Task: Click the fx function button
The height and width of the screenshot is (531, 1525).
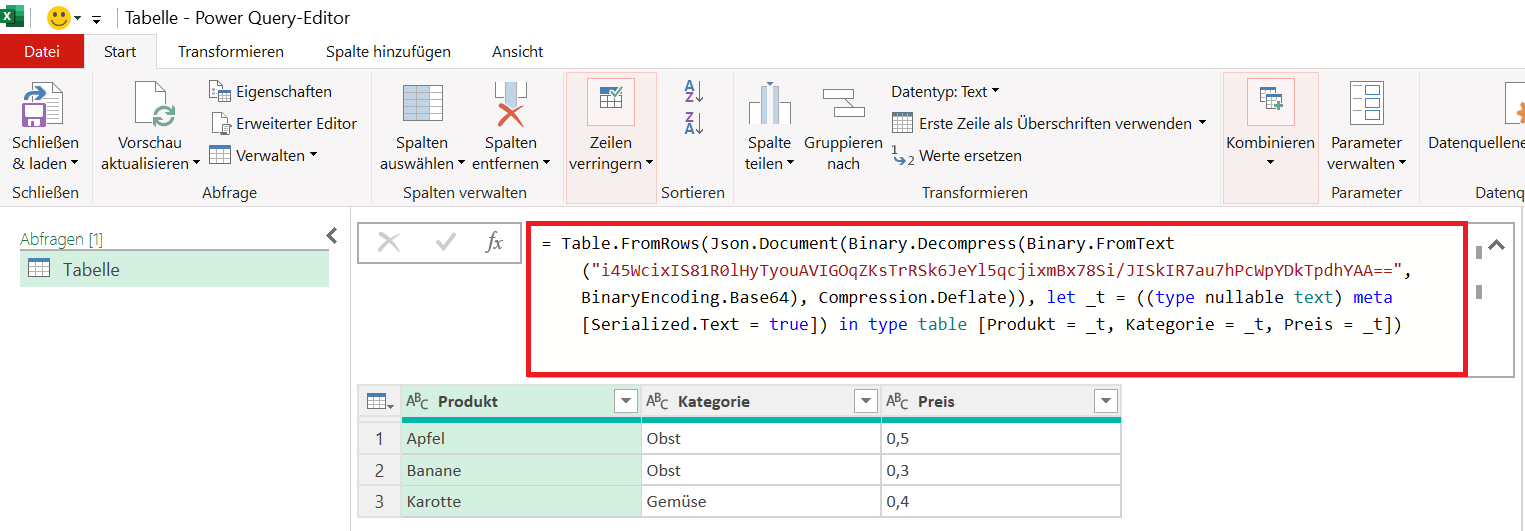Action: click(x=494, y=242)
